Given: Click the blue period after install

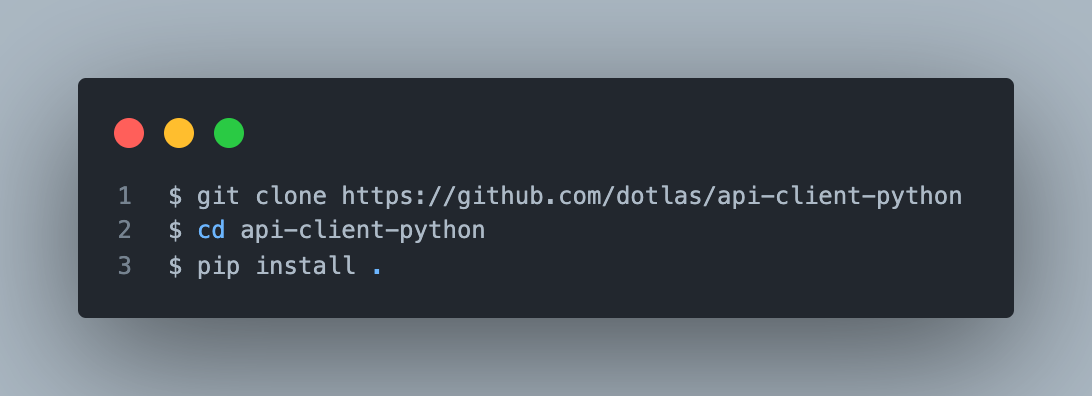Looking at the screenshot, I should (377, 273).
